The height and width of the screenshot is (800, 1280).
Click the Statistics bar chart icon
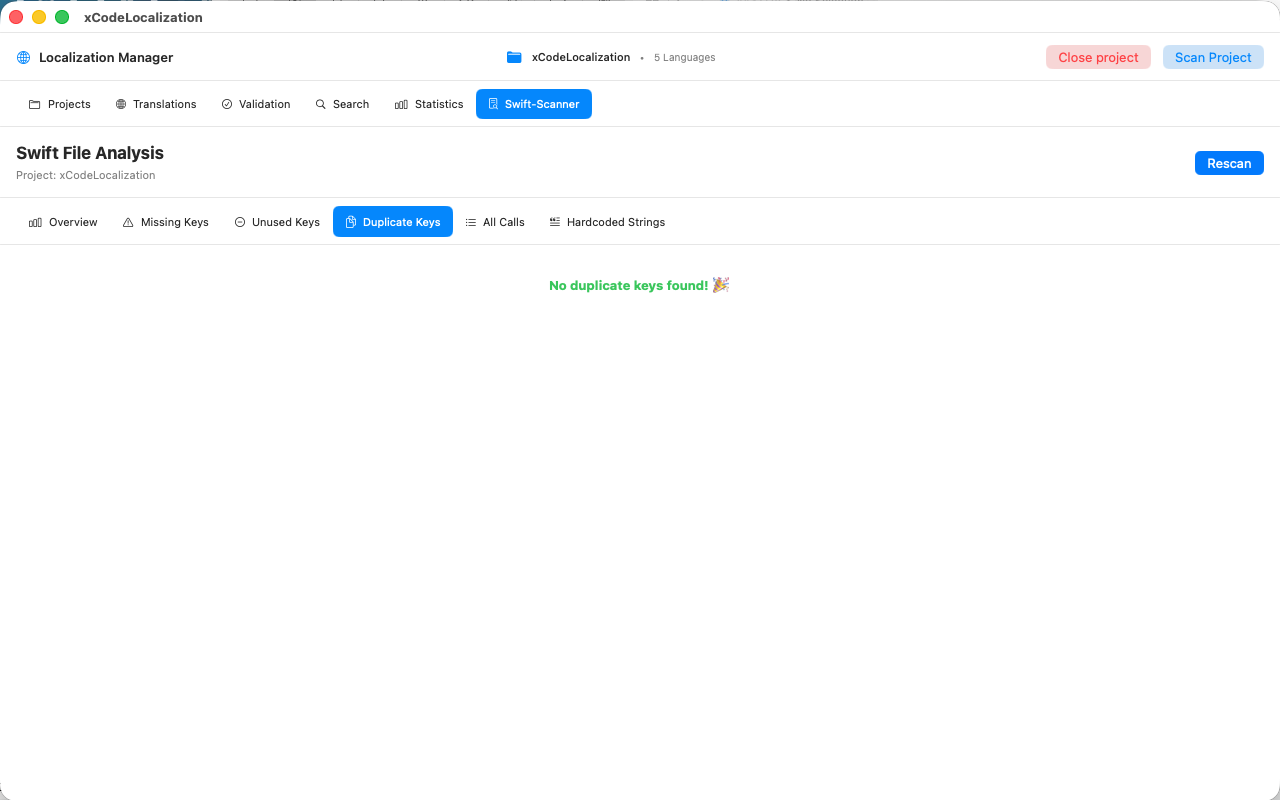tap(399, 104)
